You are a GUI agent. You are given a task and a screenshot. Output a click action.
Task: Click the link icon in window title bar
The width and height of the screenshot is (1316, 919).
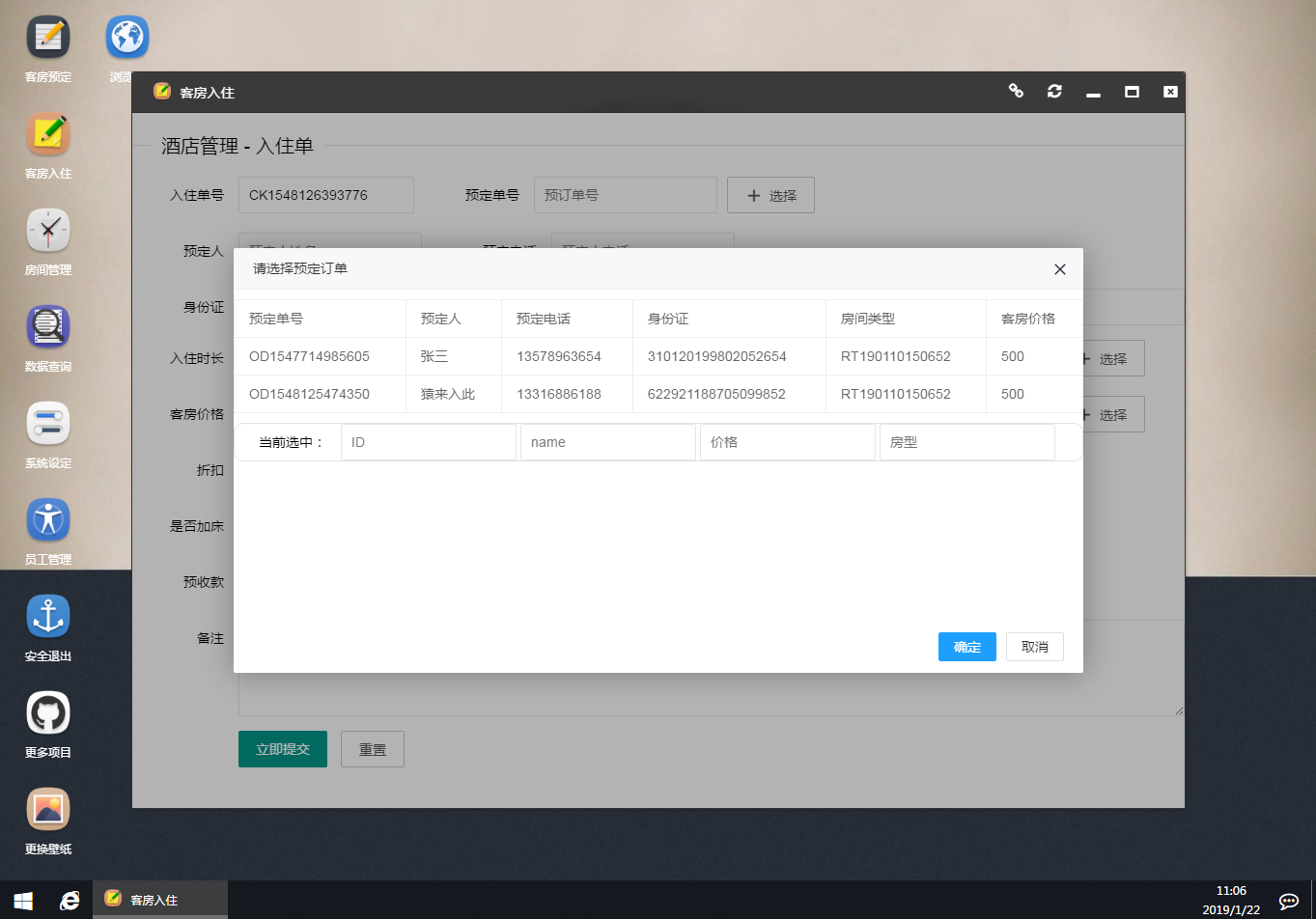(x=1016, y=91)
